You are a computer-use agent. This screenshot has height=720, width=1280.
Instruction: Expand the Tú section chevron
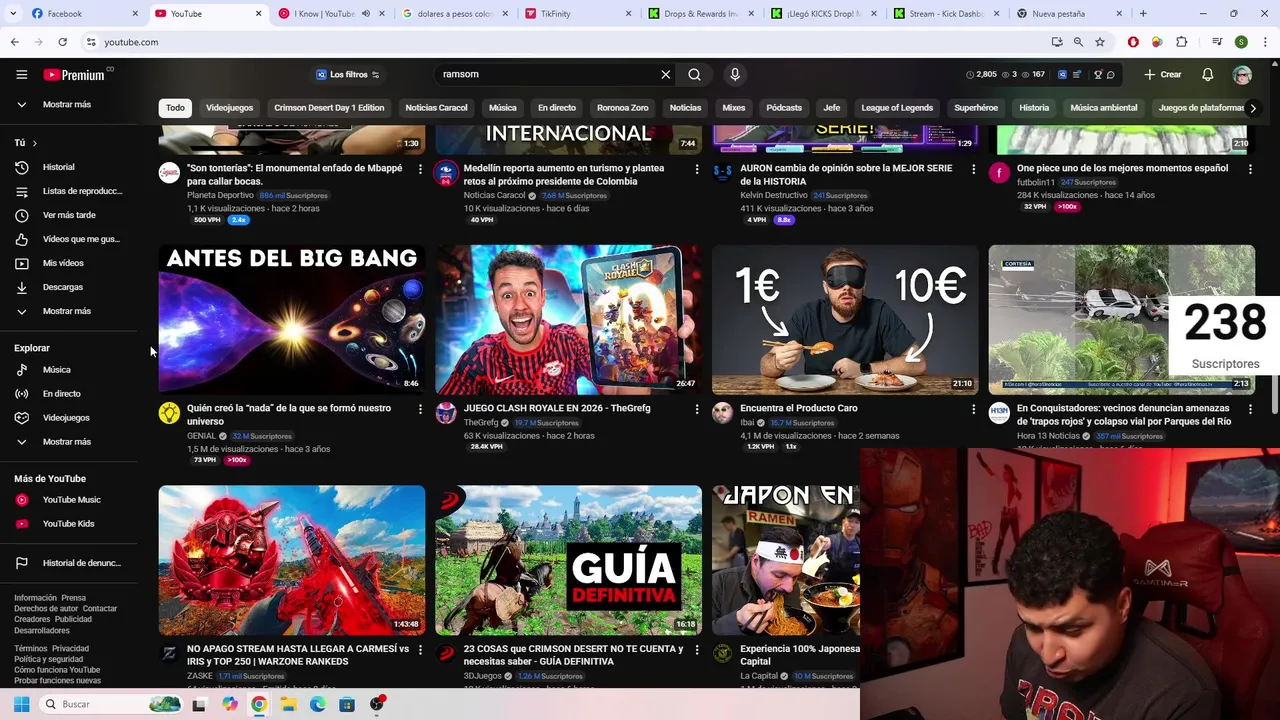point(34,143)
